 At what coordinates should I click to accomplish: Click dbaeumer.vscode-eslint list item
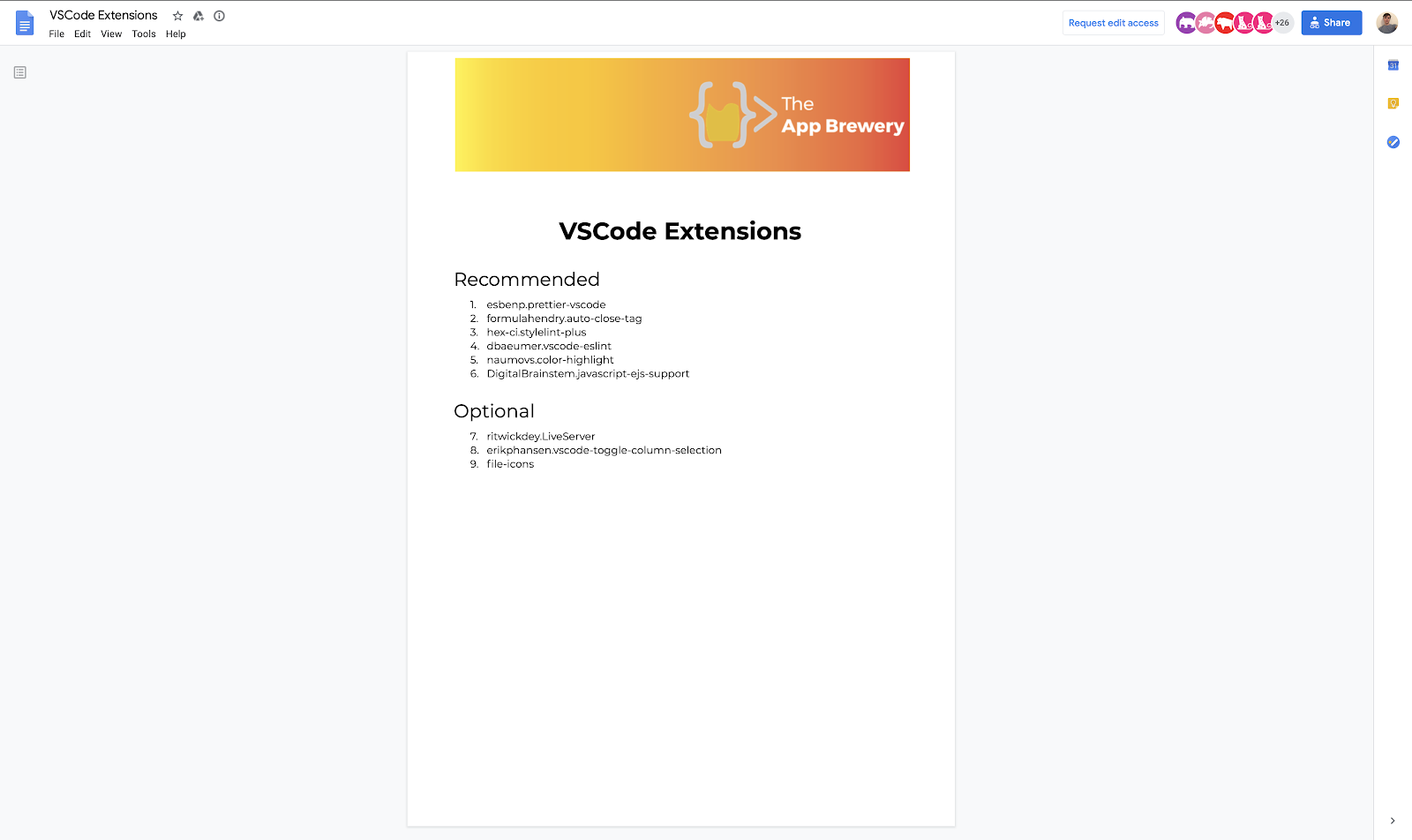[549, 346]
